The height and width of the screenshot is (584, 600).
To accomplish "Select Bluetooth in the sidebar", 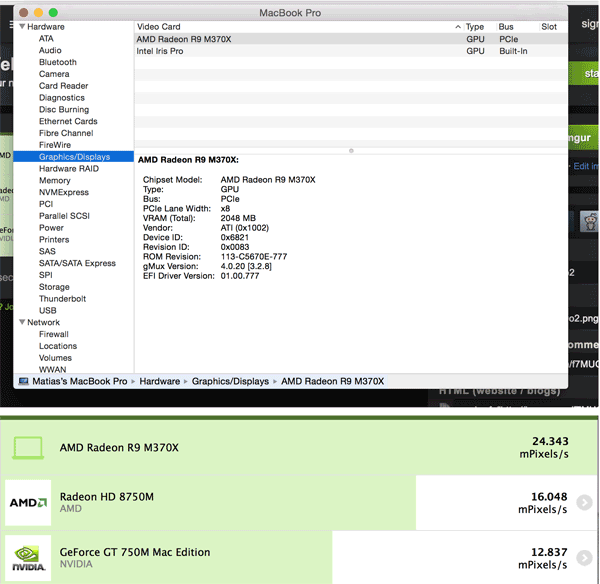I will [57, 62].
